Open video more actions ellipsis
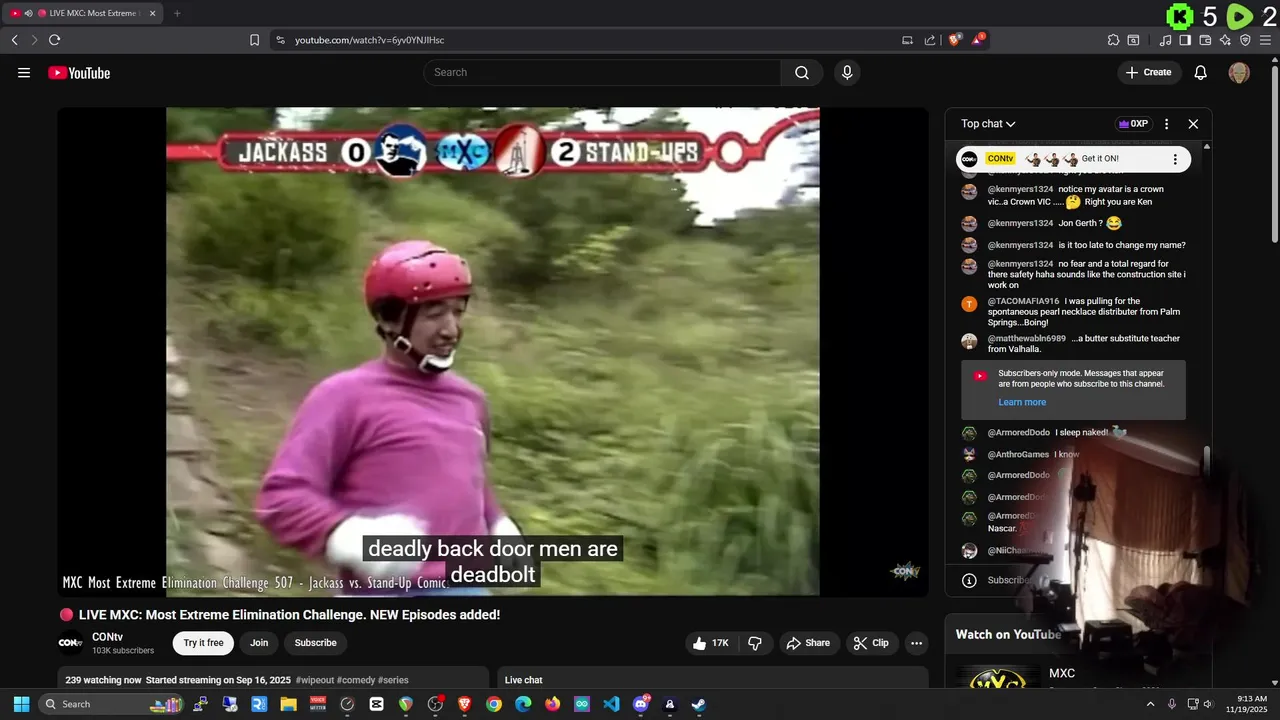The image size is (1280, 720). [x=916, y=643]
